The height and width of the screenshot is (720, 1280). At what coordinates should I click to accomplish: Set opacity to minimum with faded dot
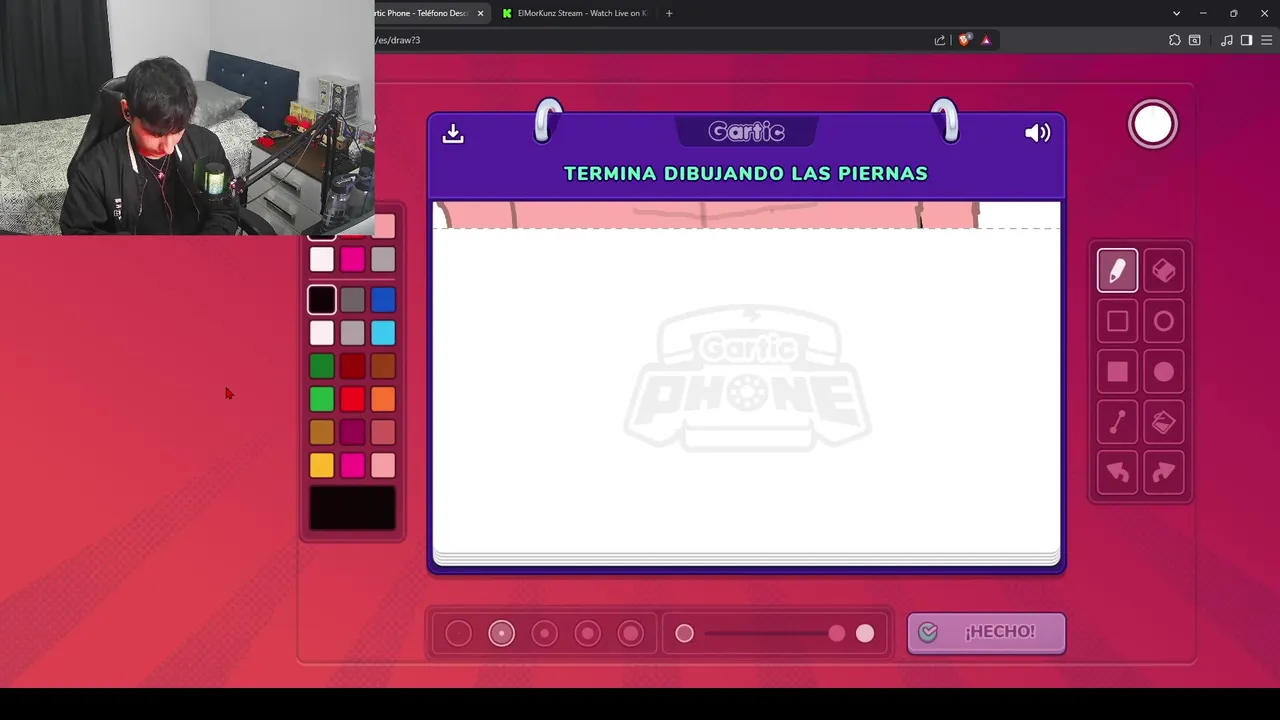684,633
